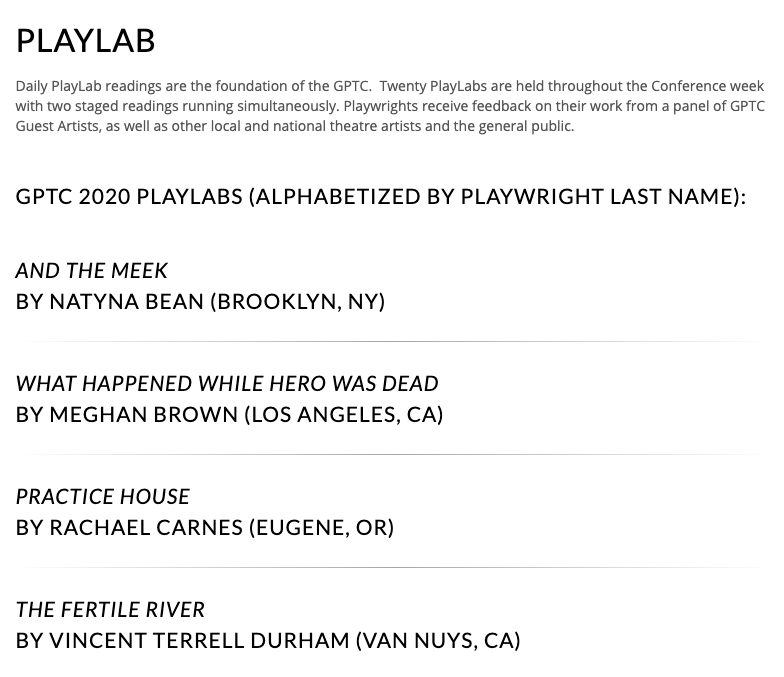This screenshot has height=677, width=784.
Task: Click the divider below Natyna Bean entry
Action: click(x=390, y=342)
